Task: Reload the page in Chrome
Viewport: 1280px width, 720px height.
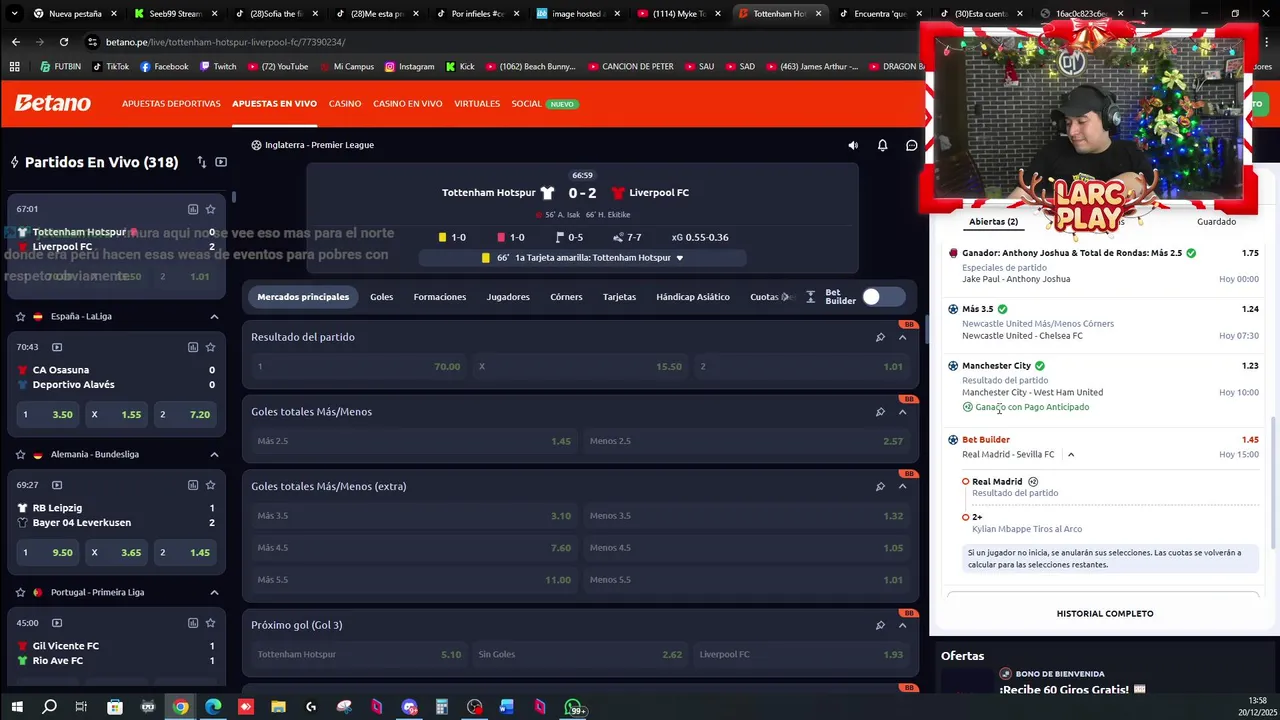Action: click(x=64, y=42)
